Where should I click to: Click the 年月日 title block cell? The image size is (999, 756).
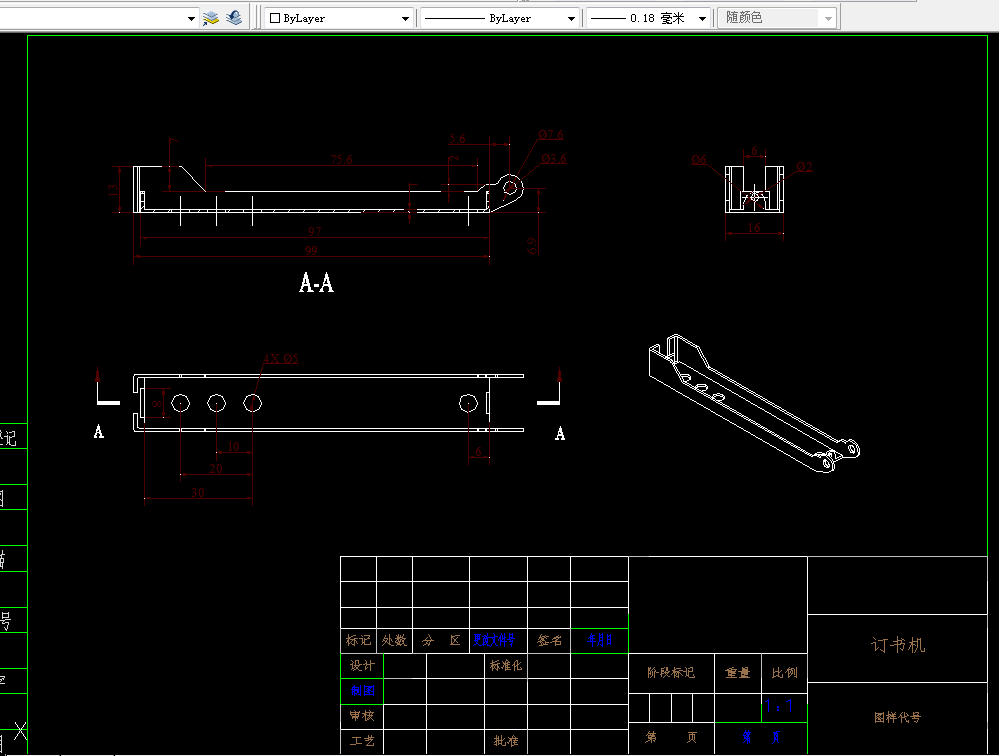click(x=600, y=640)
